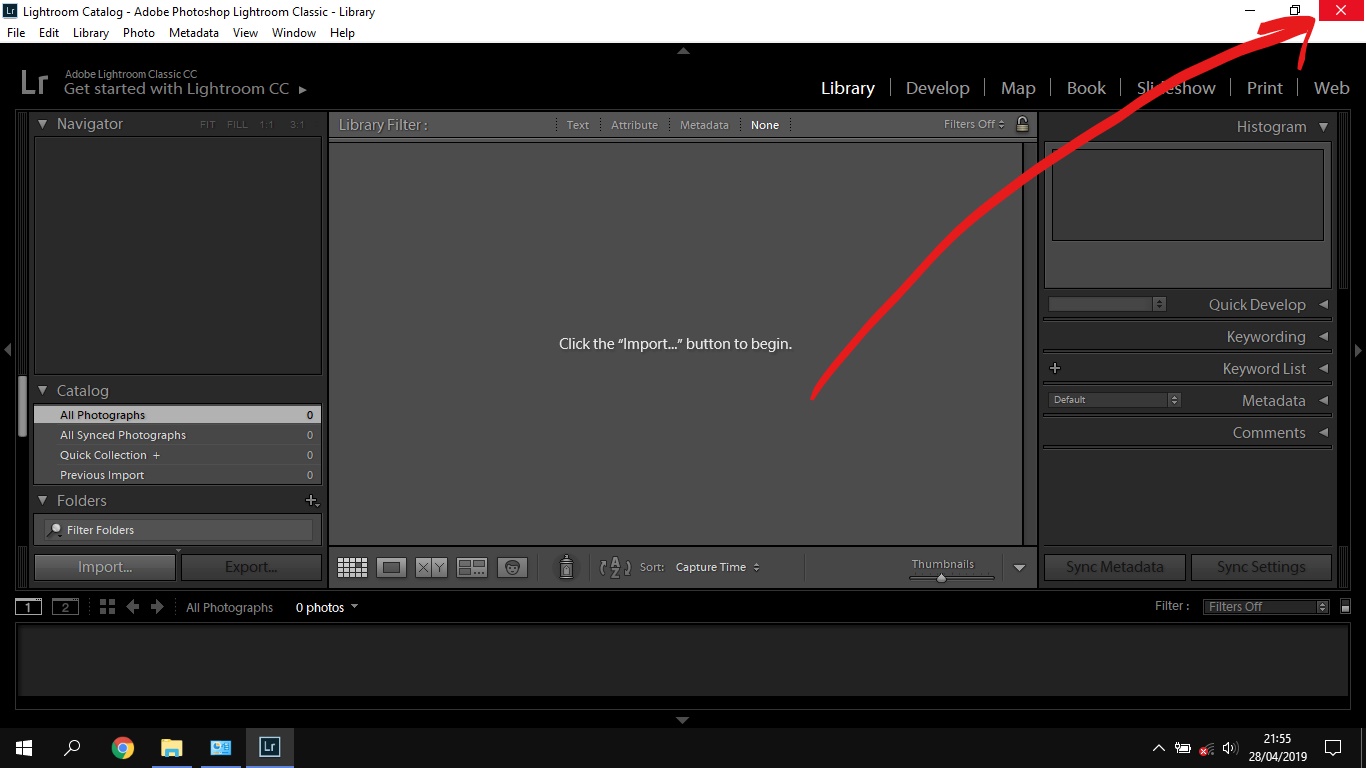1366x768 pixels.
Task: Click the Sync Metadata button
Action: tap(1115, 567)
